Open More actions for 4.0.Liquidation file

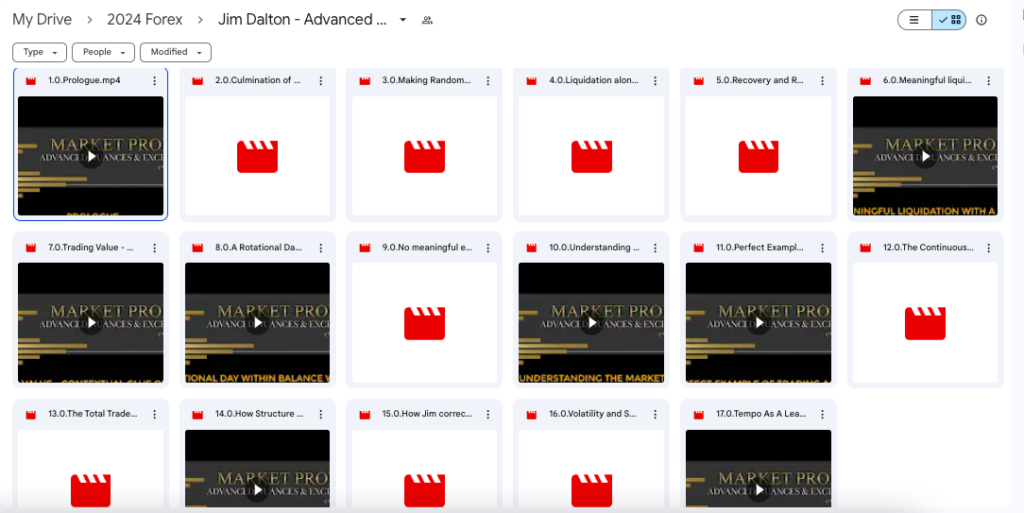click(x=655, y=81)
